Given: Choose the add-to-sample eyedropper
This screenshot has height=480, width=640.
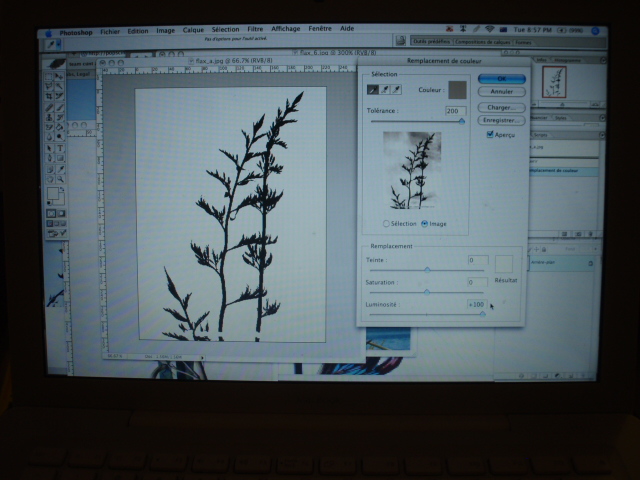Looking at the screenshot, I should coord(384,89).
